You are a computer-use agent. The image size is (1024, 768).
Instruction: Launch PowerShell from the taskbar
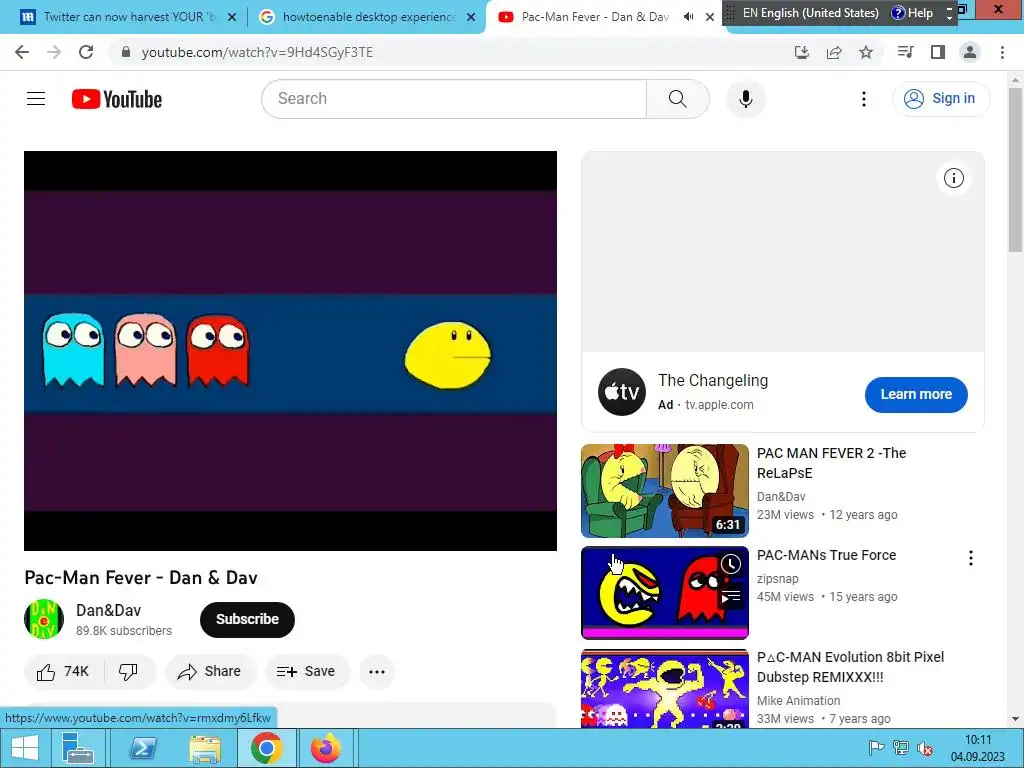tap(143, 748)
